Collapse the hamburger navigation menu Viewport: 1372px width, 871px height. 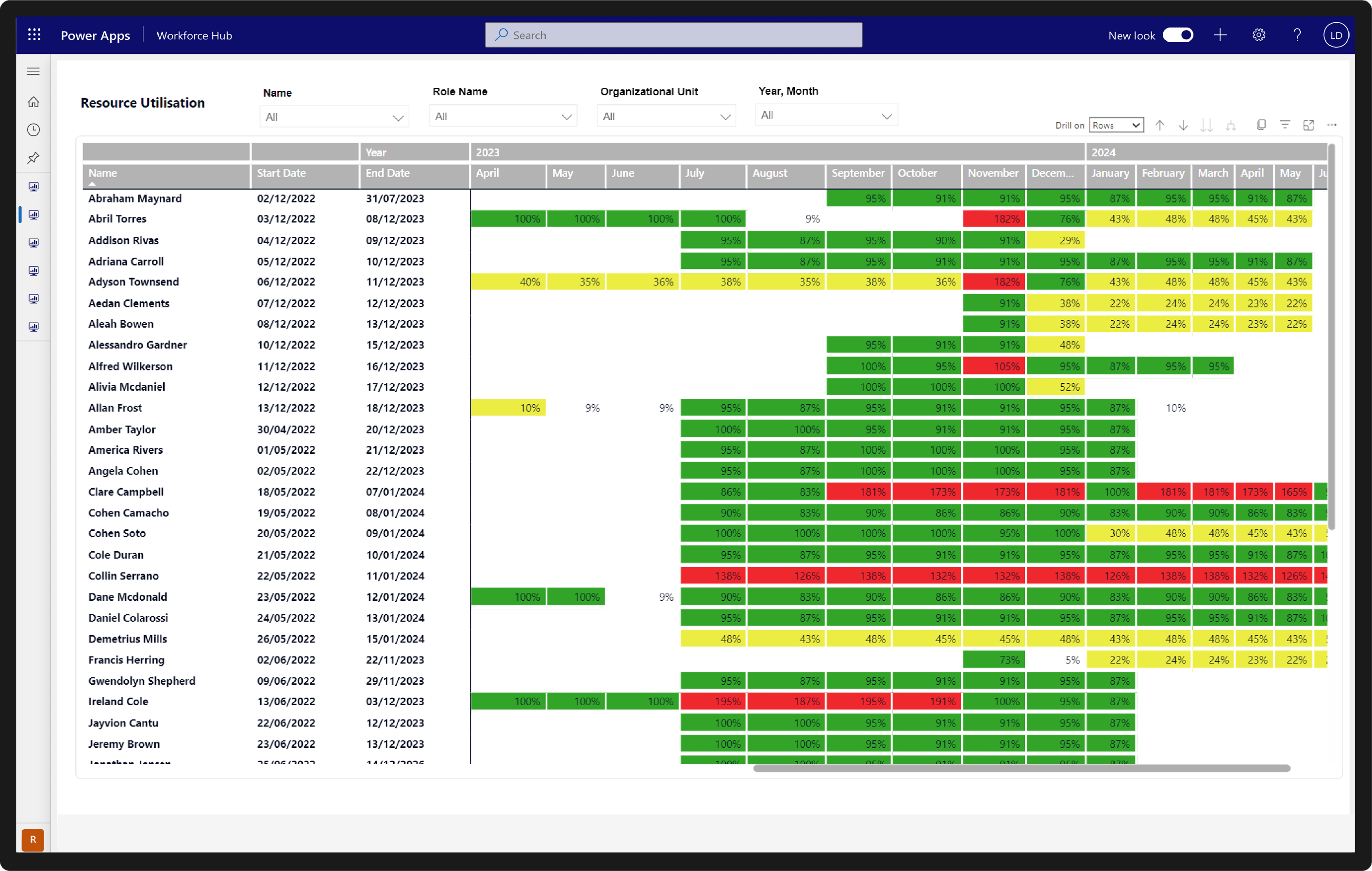pos(33,71)
